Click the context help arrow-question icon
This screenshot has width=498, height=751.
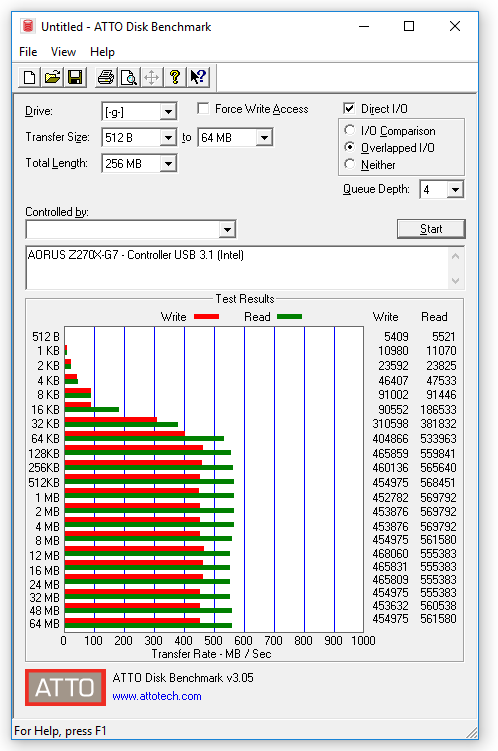pyautogui.click(x=198, y=77)
